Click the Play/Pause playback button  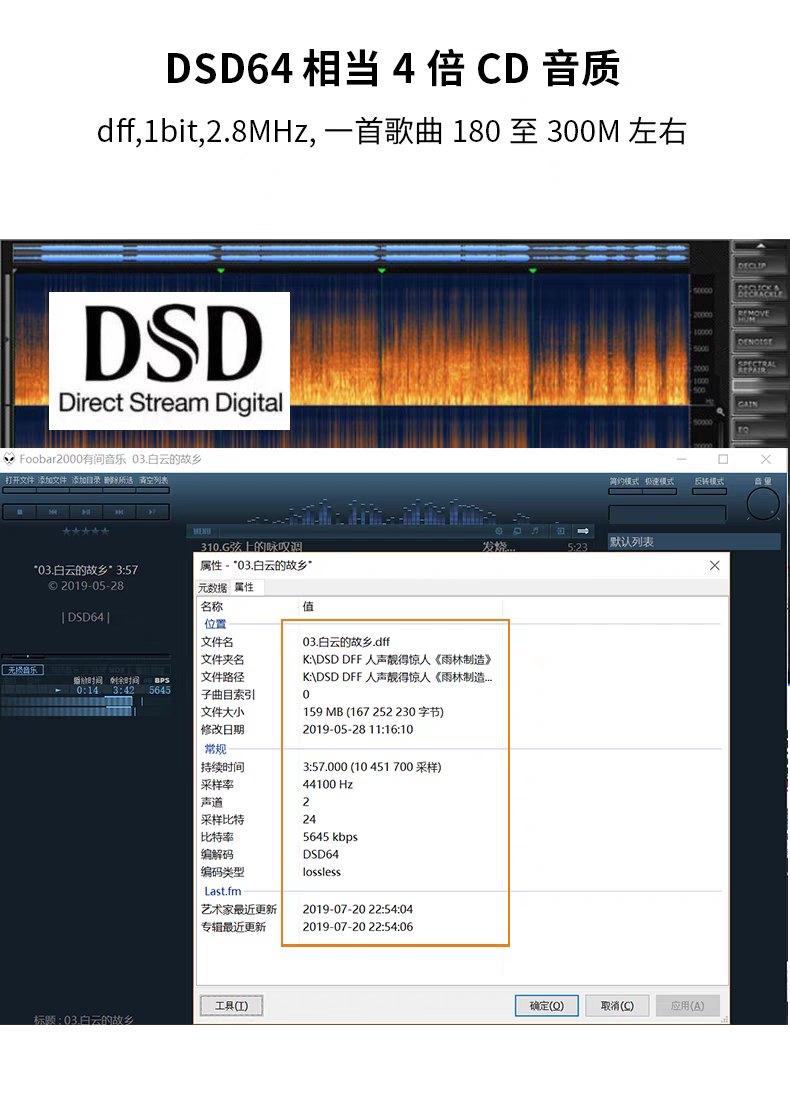tap(85, 512)
